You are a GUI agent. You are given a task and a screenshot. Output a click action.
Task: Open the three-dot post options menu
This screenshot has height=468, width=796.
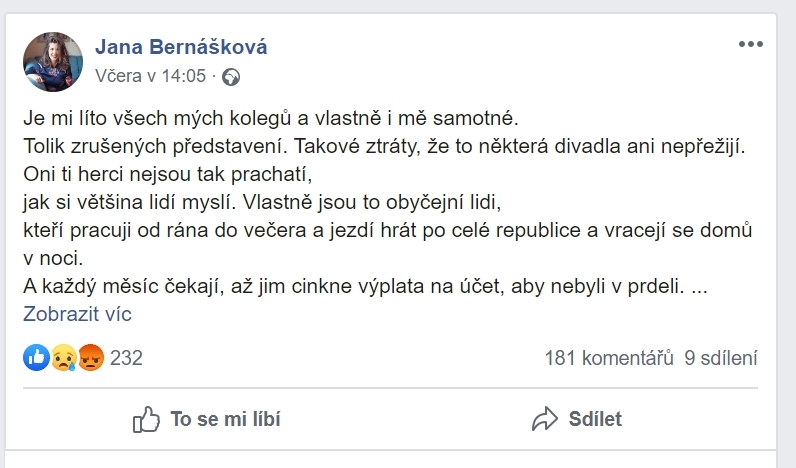[750, 45]
